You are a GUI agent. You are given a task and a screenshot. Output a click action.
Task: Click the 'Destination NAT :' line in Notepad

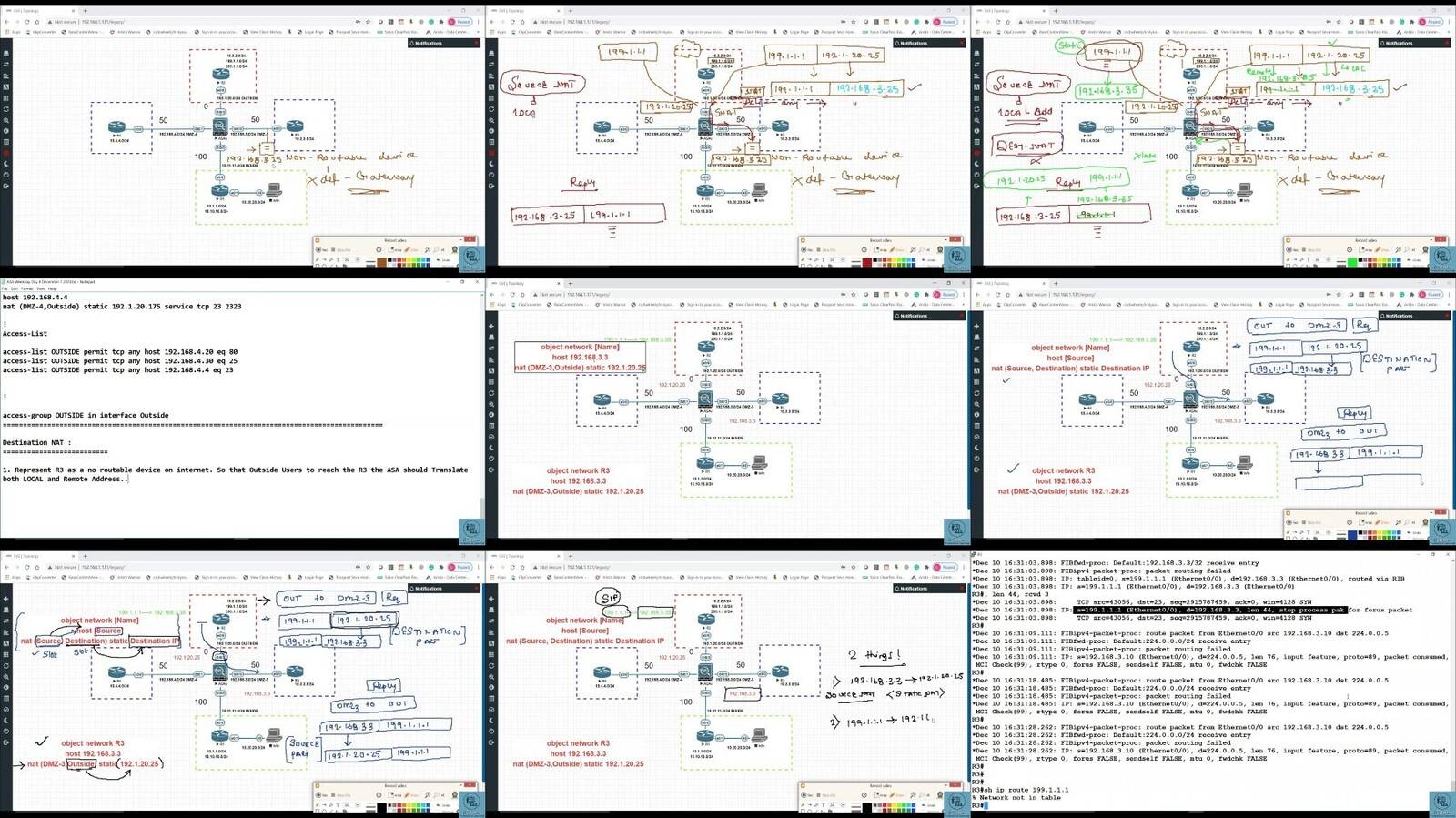point(36,443)
